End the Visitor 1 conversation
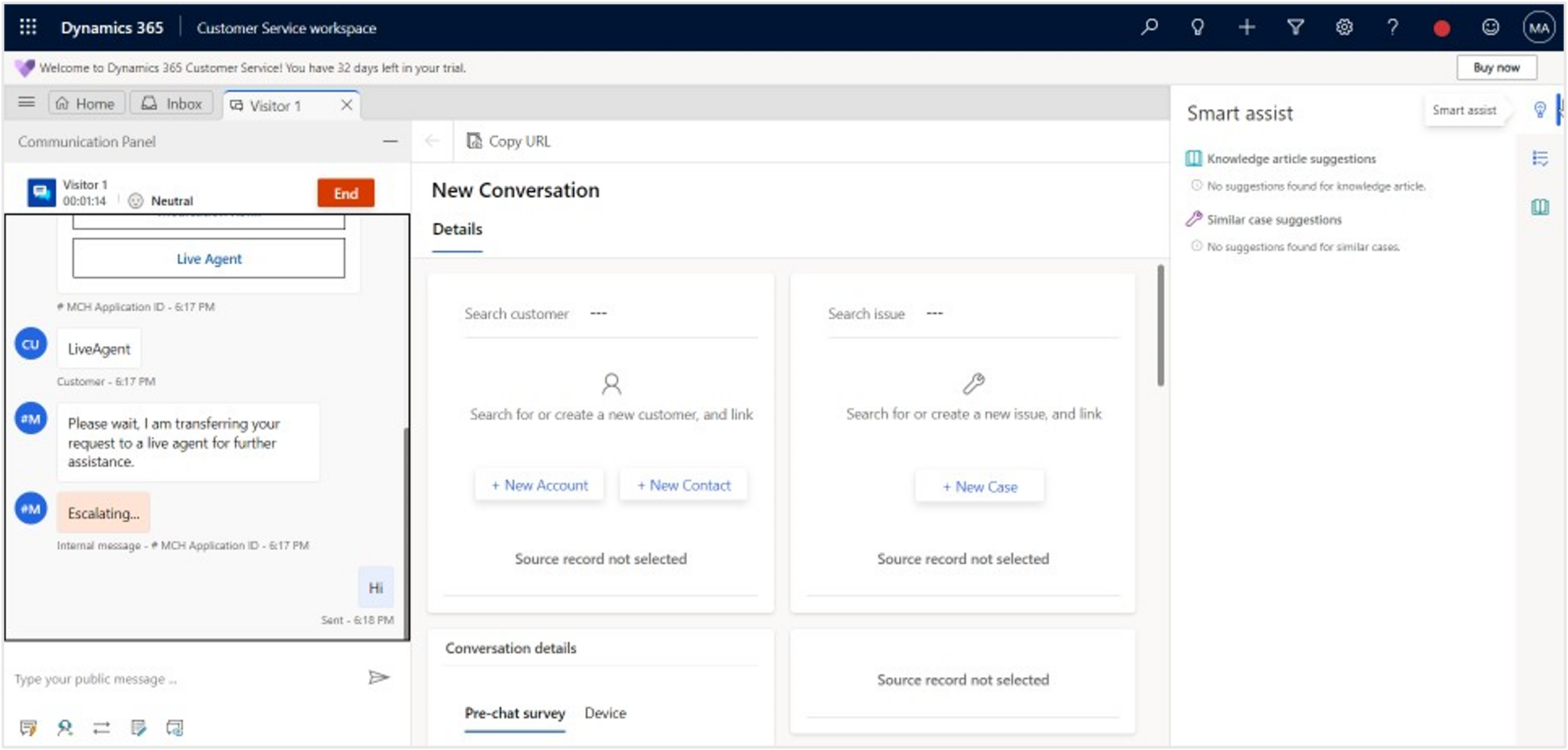This screenshot has width=1568, height=750. click(x=346, y=193)
